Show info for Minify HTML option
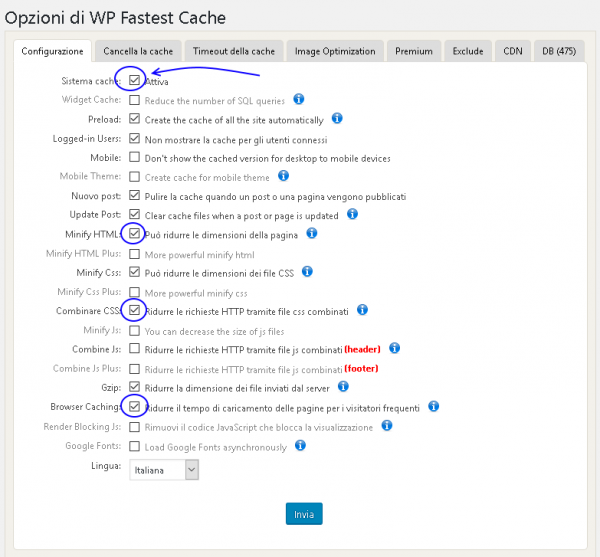Viewport: 600px width, 557px height. tap(311, 233)
